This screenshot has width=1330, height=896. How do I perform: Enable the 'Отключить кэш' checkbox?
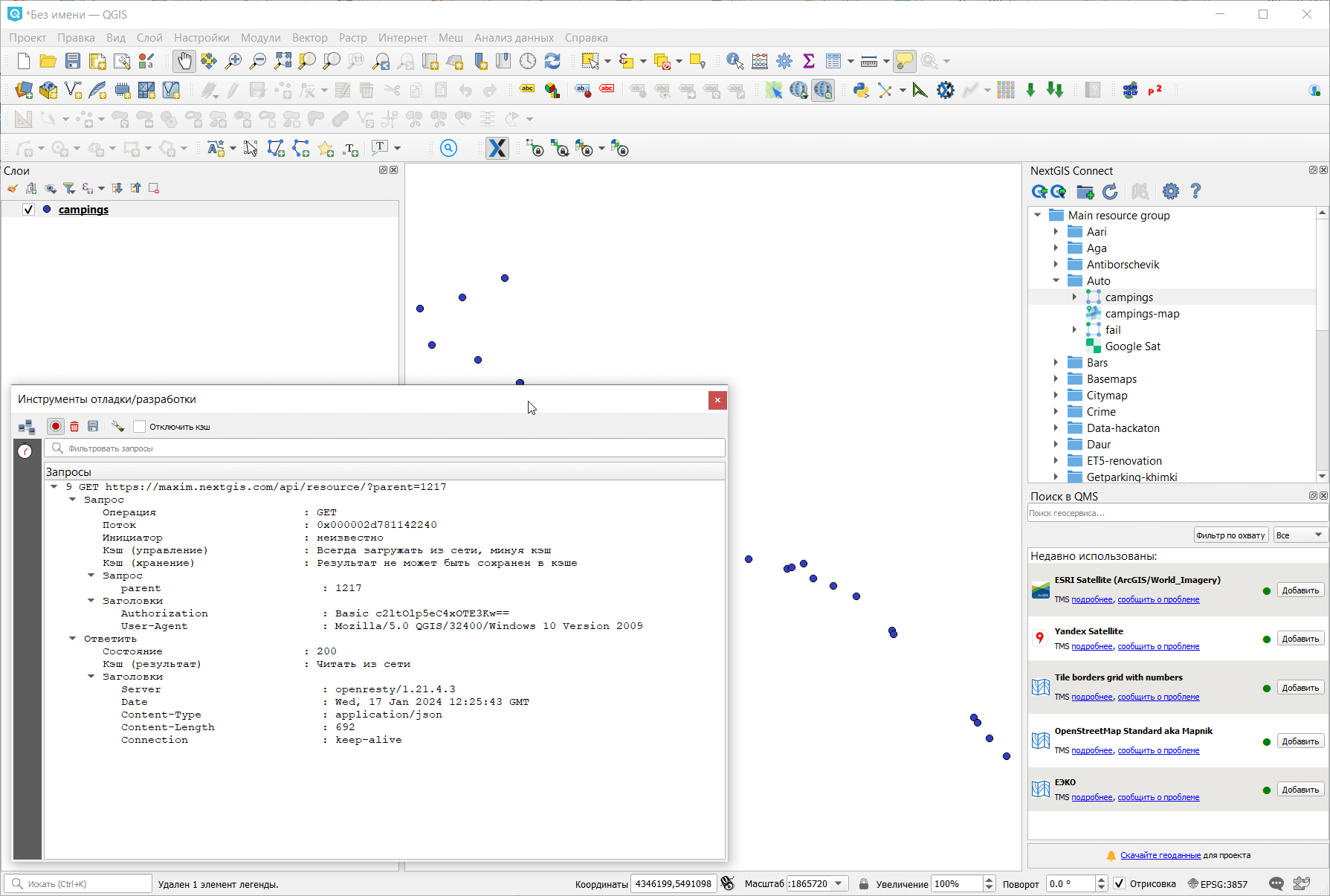139,427
